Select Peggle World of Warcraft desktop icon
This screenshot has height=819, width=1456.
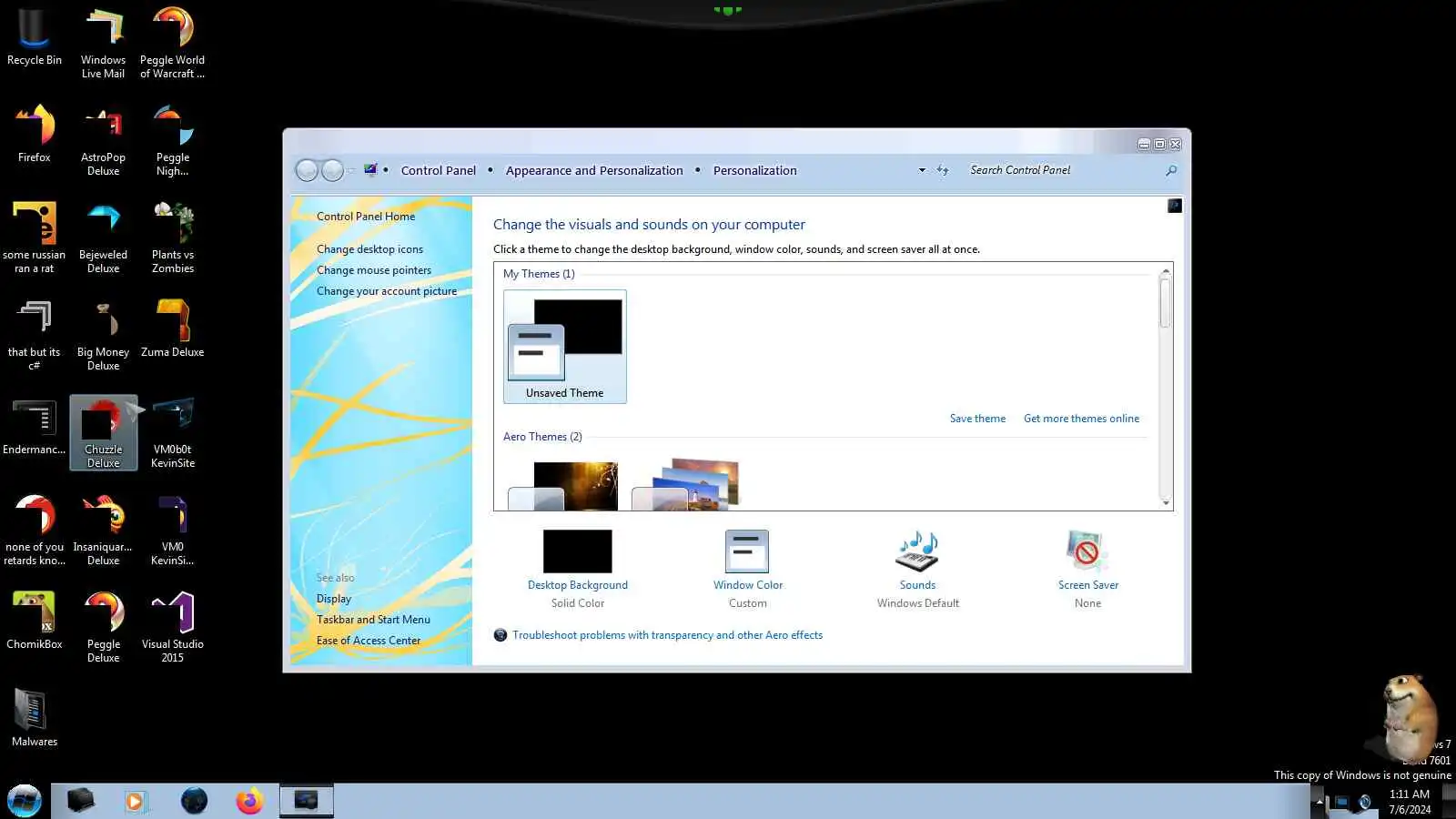(x=172, y=44)
